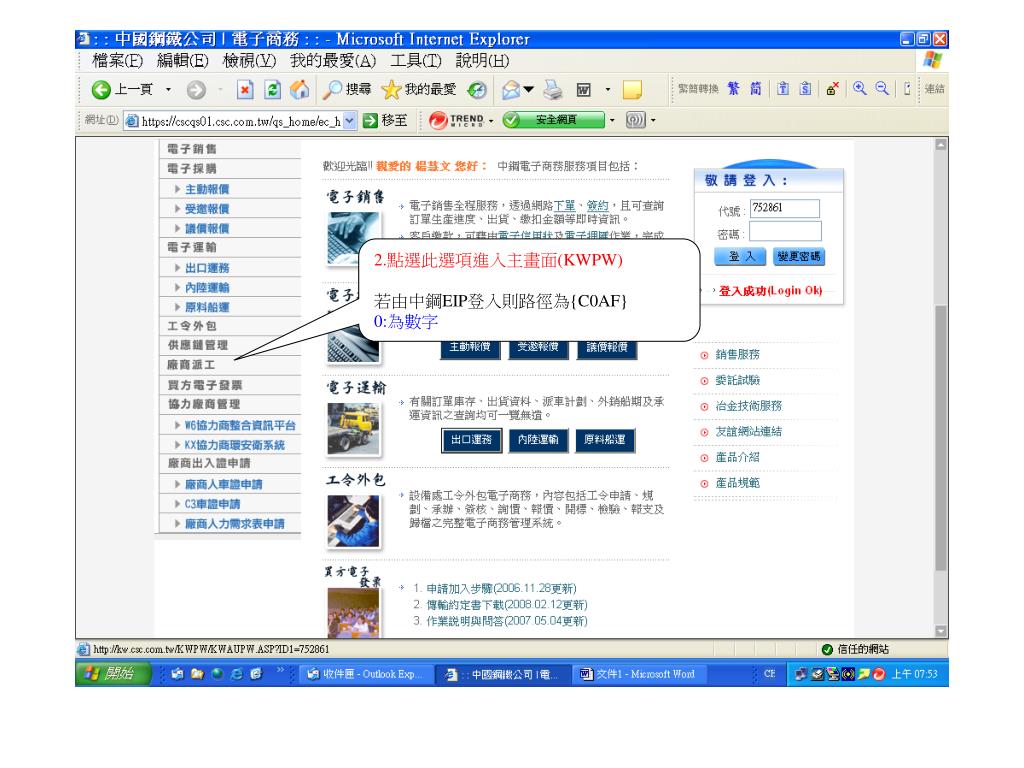Click the address URL field
Screen dimensions: 1024x768
[x=241, y=121]
